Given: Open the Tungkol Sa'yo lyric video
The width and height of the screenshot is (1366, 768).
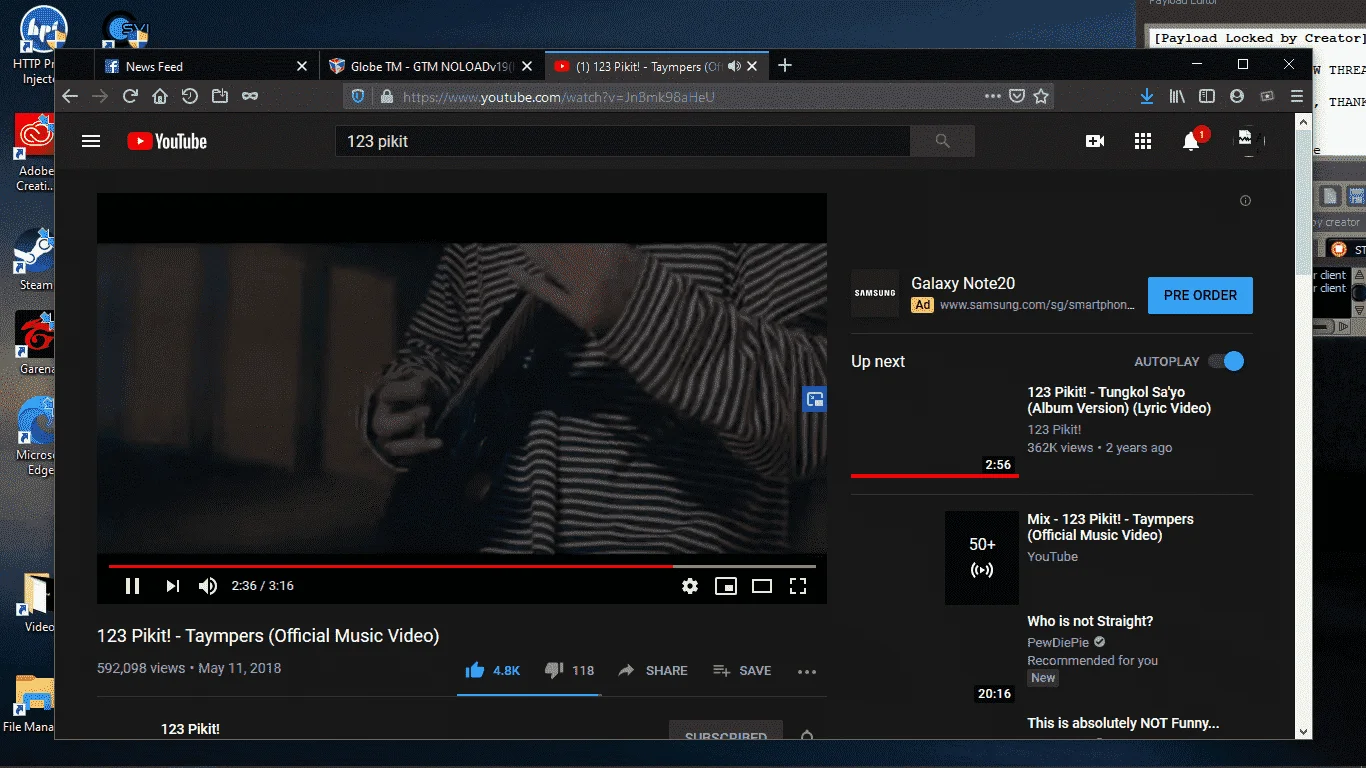Looking at the screenshot, I should (x=1119, y=400).
